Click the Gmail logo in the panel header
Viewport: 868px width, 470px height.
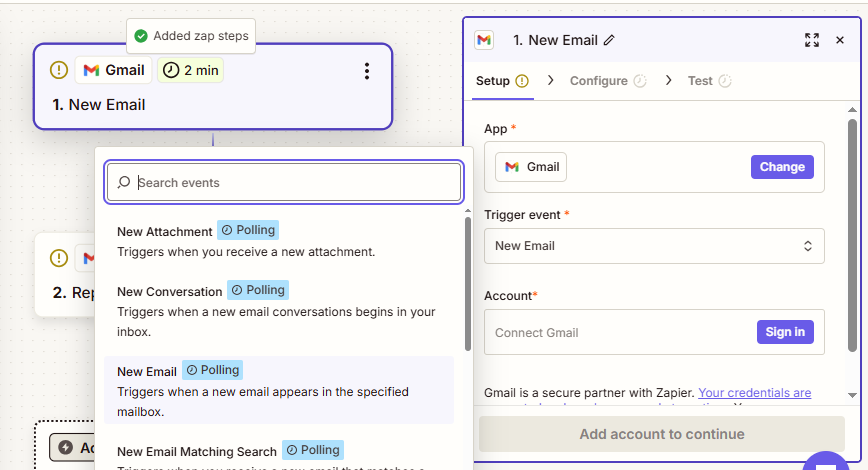tap(484, 40)
